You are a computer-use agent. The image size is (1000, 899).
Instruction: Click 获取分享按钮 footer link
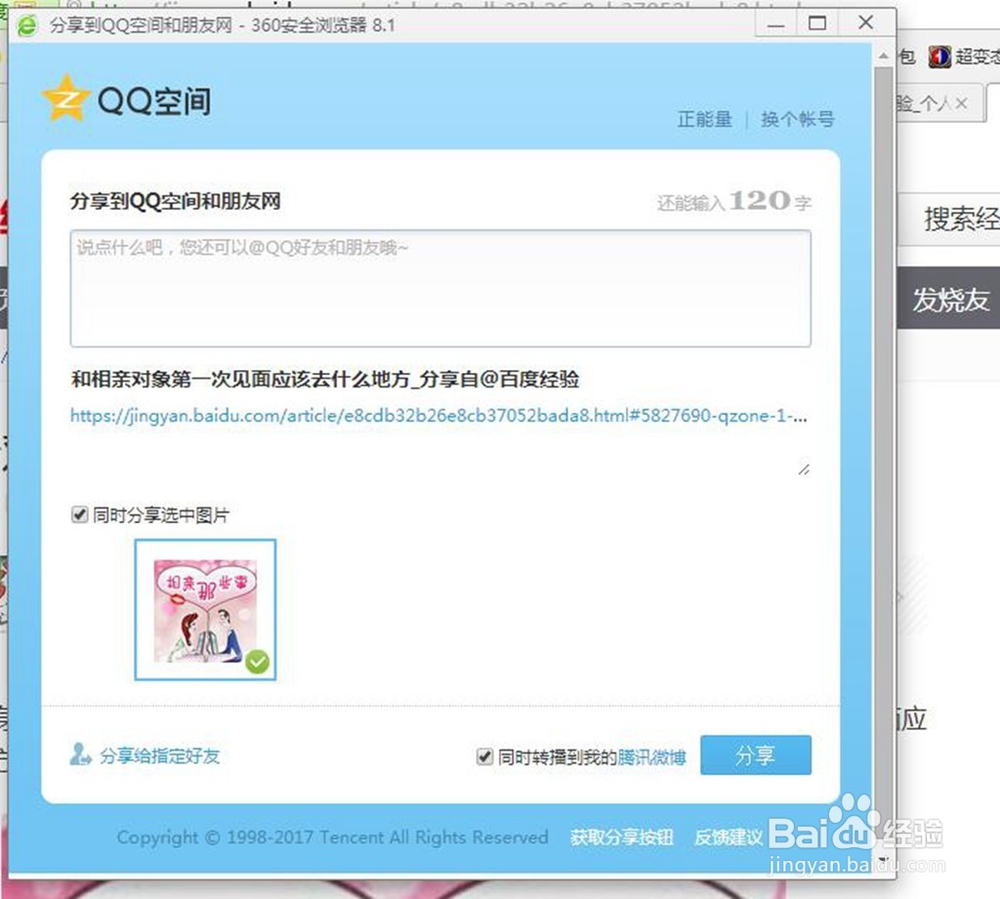coord(622,837)
